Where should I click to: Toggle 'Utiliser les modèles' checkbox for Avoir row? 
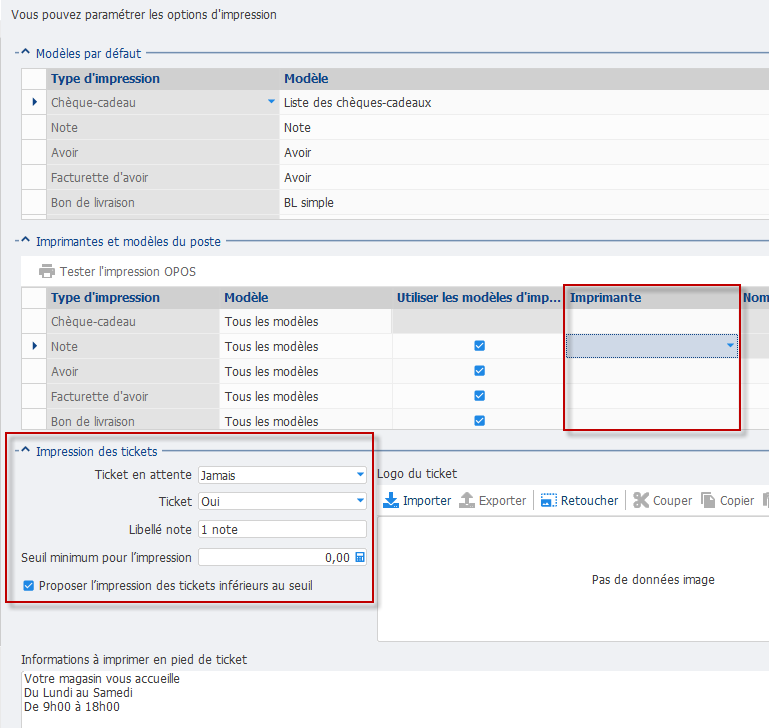click(x=479, y=371)
